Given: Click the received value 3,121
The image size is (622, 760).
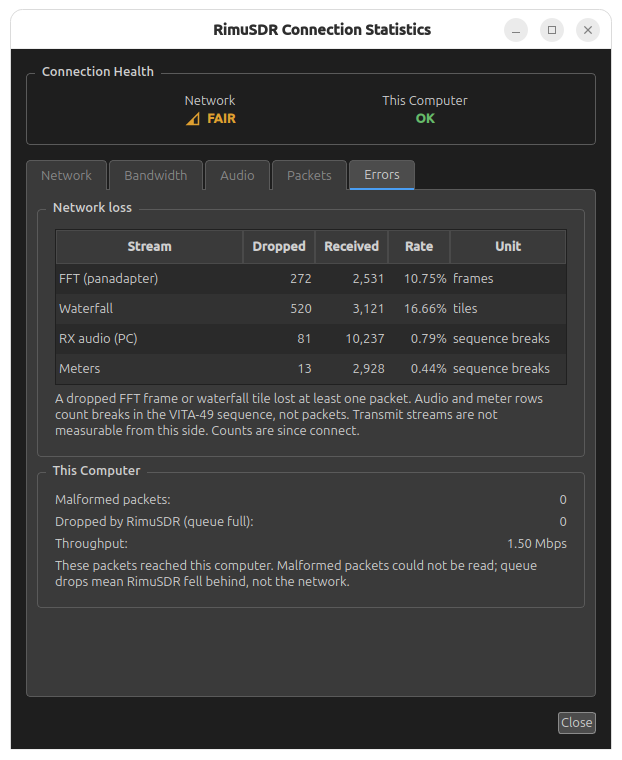Looking at the screenshot, I should (x=368, y=309).
